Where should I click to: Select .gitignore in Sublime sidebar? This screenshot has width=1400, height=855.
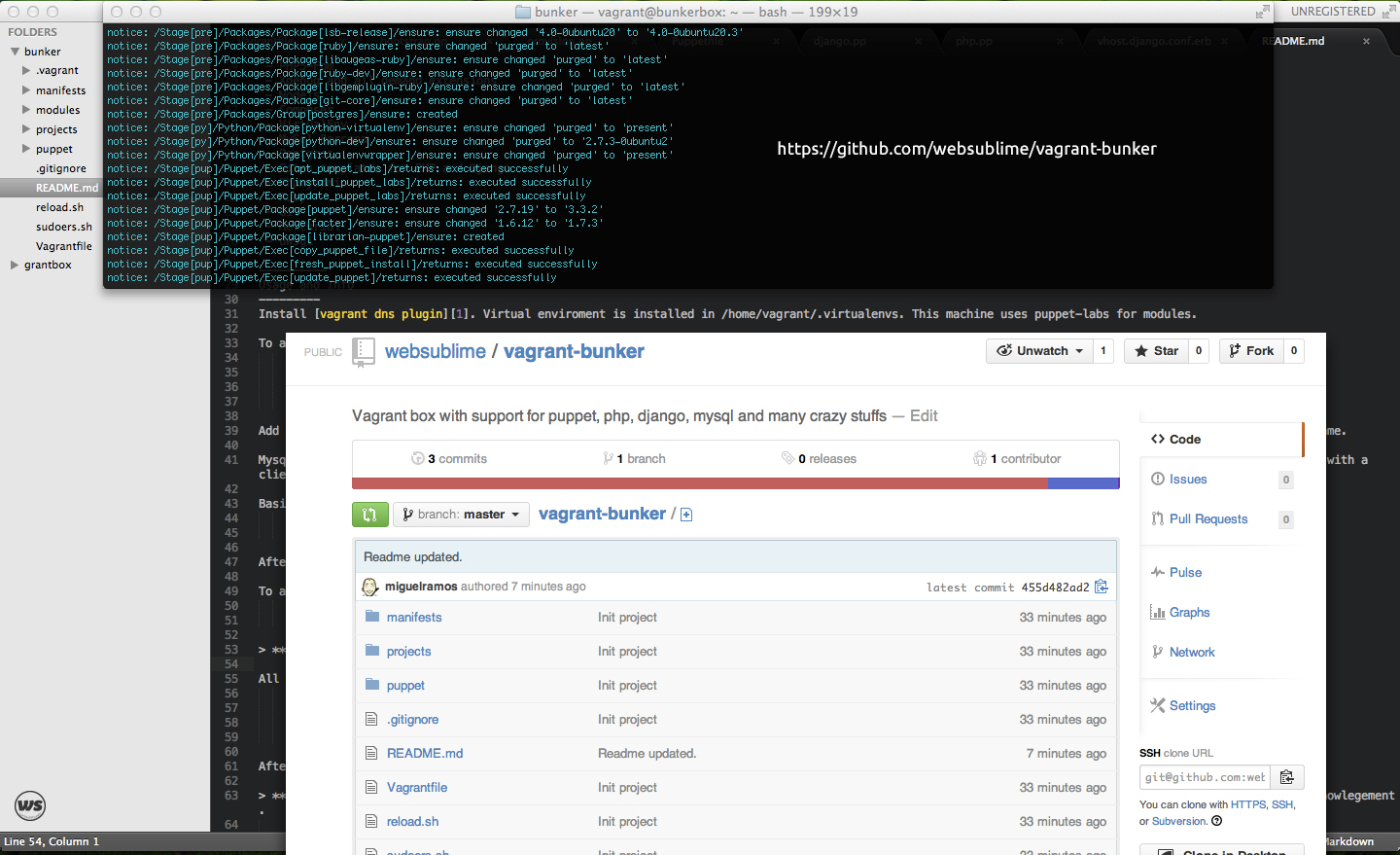61,168
